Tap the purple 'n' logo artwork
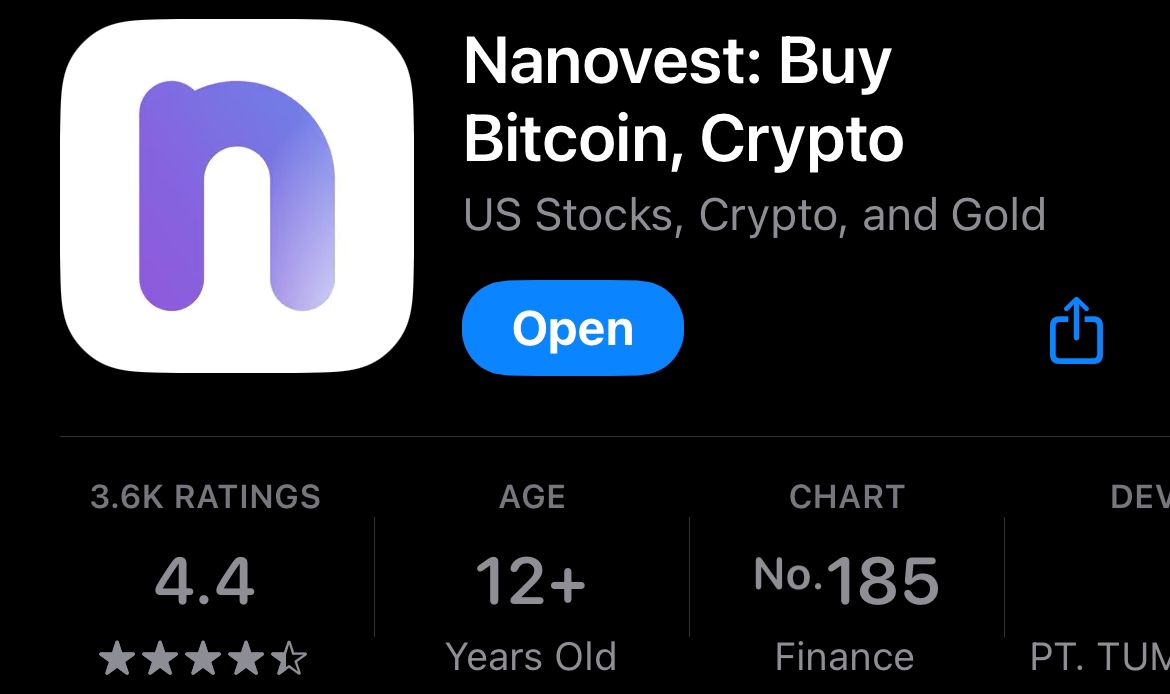 [237, 196]
